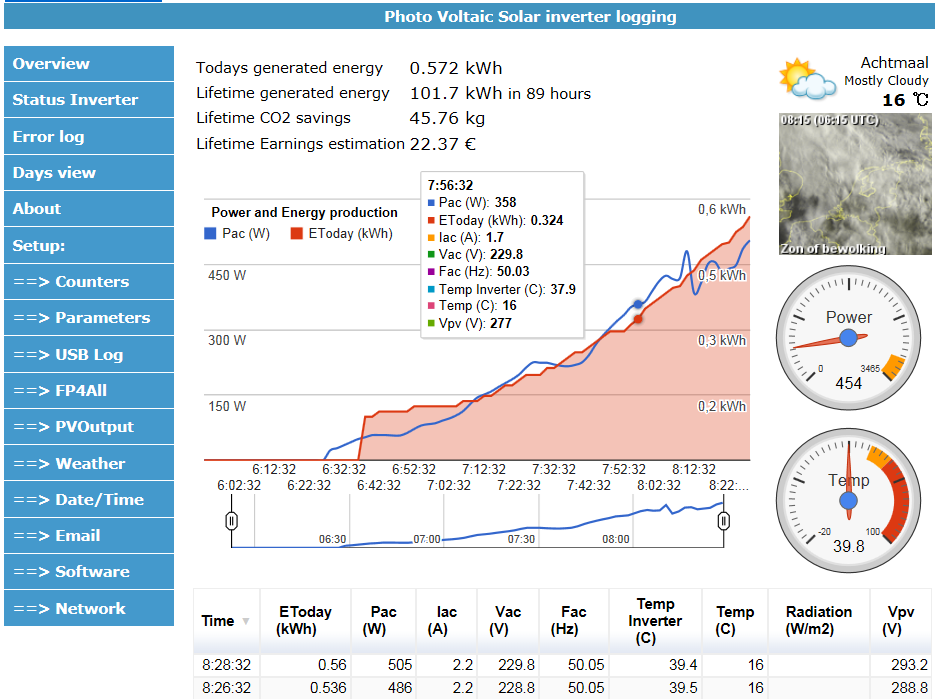This screenshot has height=699, width=949.
Task: Open PVOutput setup page
Action: [89, 427]
